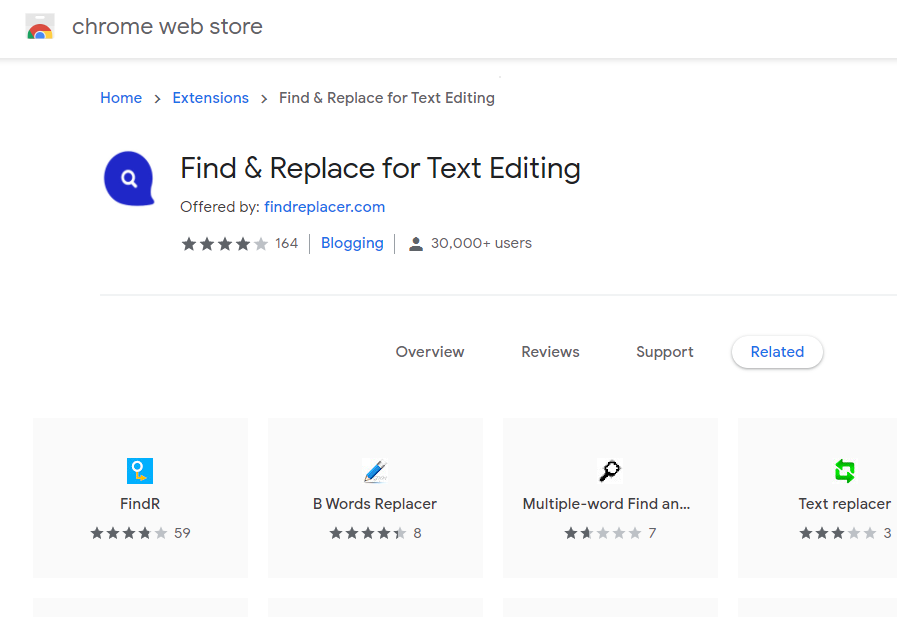This screenshot has width=897, height=617.
Task: Click the Text replacer extension name
Action: 845,504
